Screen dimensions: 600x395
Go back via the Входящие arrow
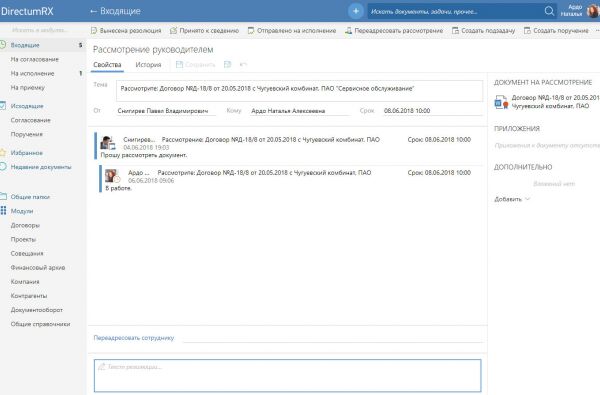pyautogui.click(x=115, y=11)
